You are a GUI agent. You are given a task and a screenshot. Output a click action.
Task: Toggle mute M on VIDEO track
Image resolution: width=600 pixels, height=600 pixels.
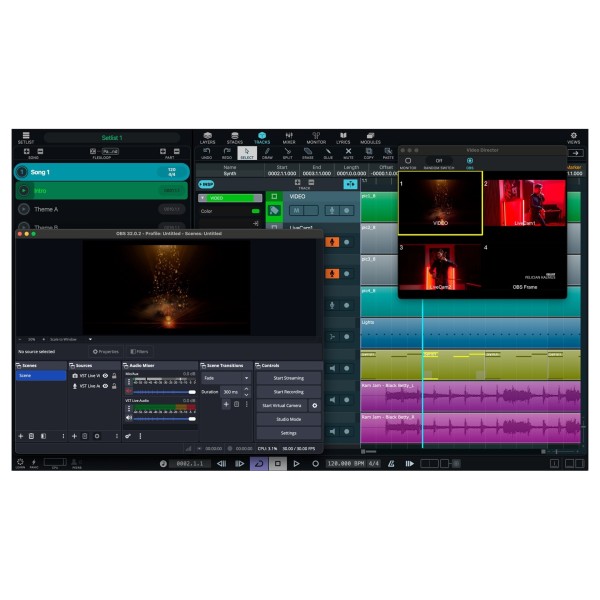(x=296, y=210)
